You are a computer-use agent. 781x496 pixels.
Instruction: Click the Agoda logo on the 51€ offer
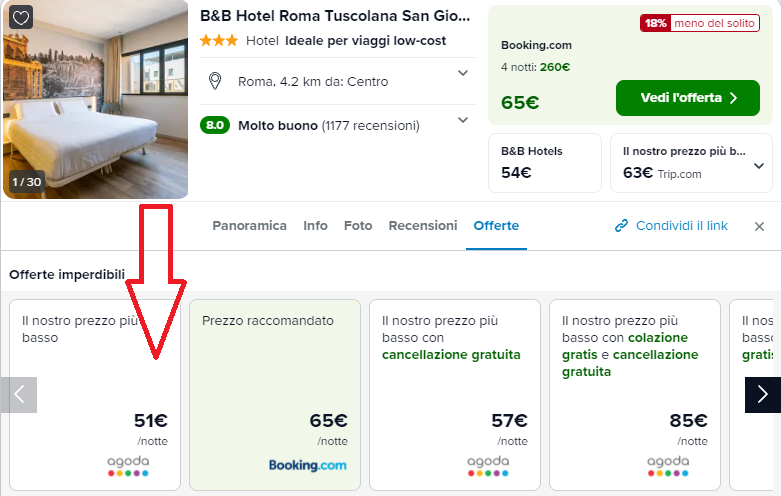[x=128, y=465]
